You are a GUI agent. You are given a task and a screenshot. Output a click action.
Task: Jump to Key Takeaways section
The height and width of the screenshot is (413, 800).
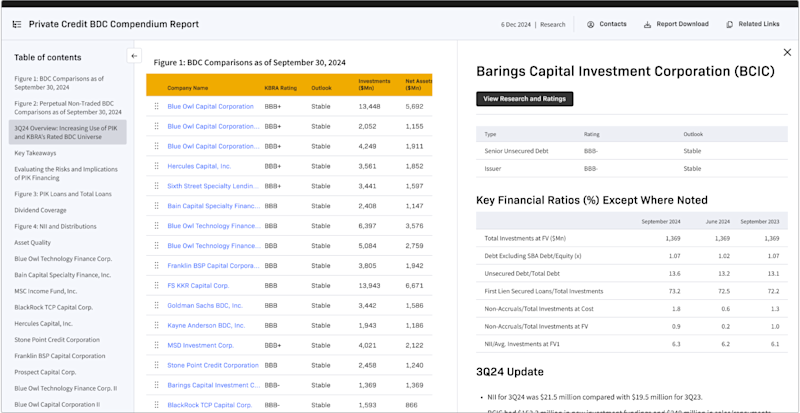coord(35,153)
